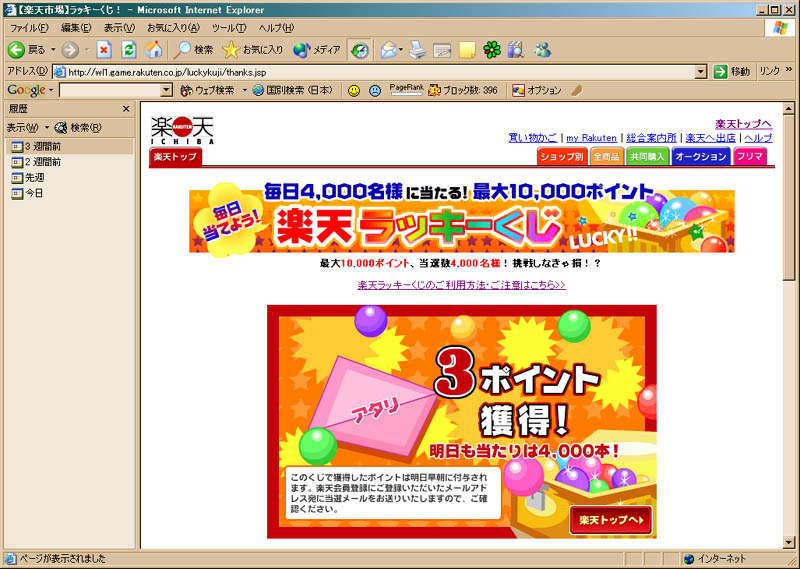Select the 全商品 tab
The width and height of the screenshot is (800, 569).
pyautogui.click(x=606, y=157)
